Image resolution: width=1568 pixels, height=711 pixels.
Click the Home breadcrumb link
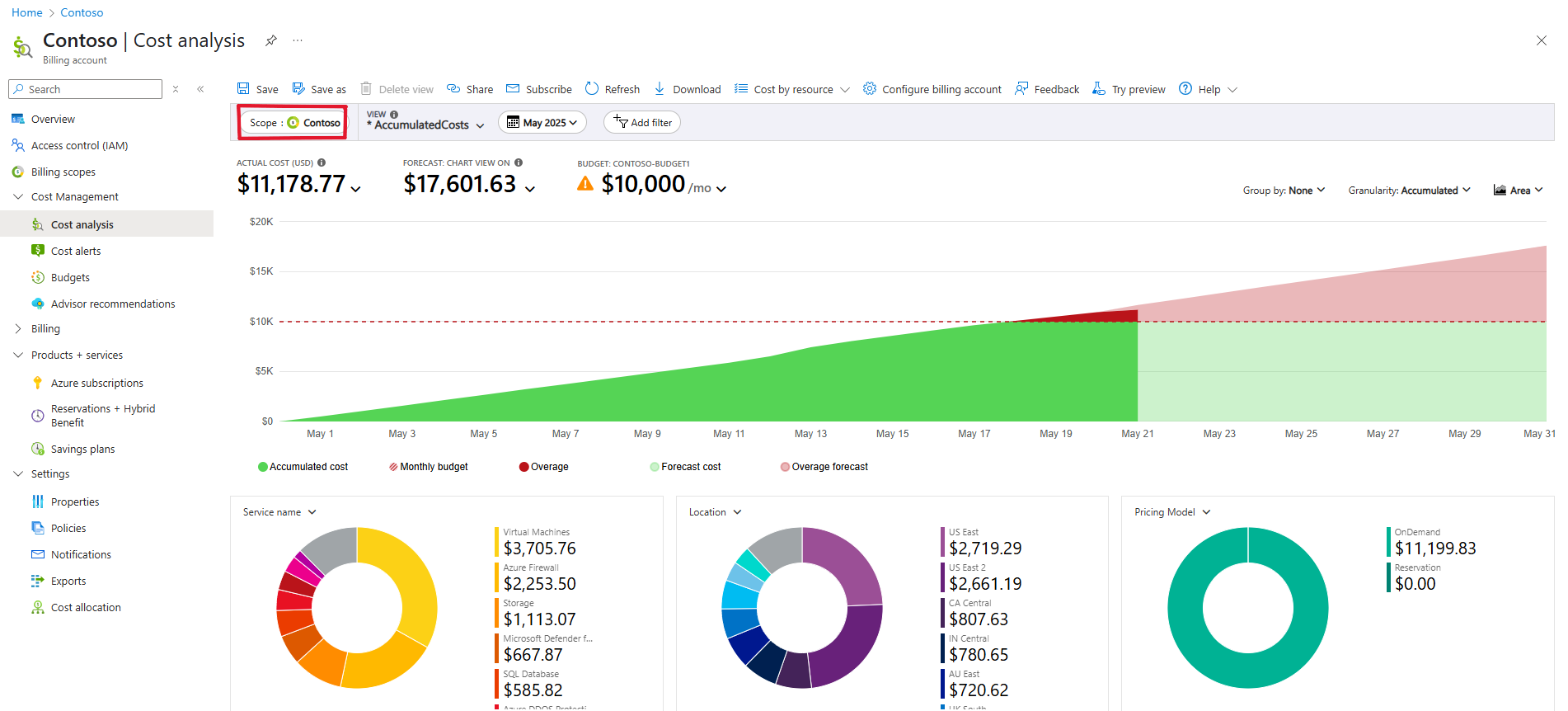tap(26, 12)
